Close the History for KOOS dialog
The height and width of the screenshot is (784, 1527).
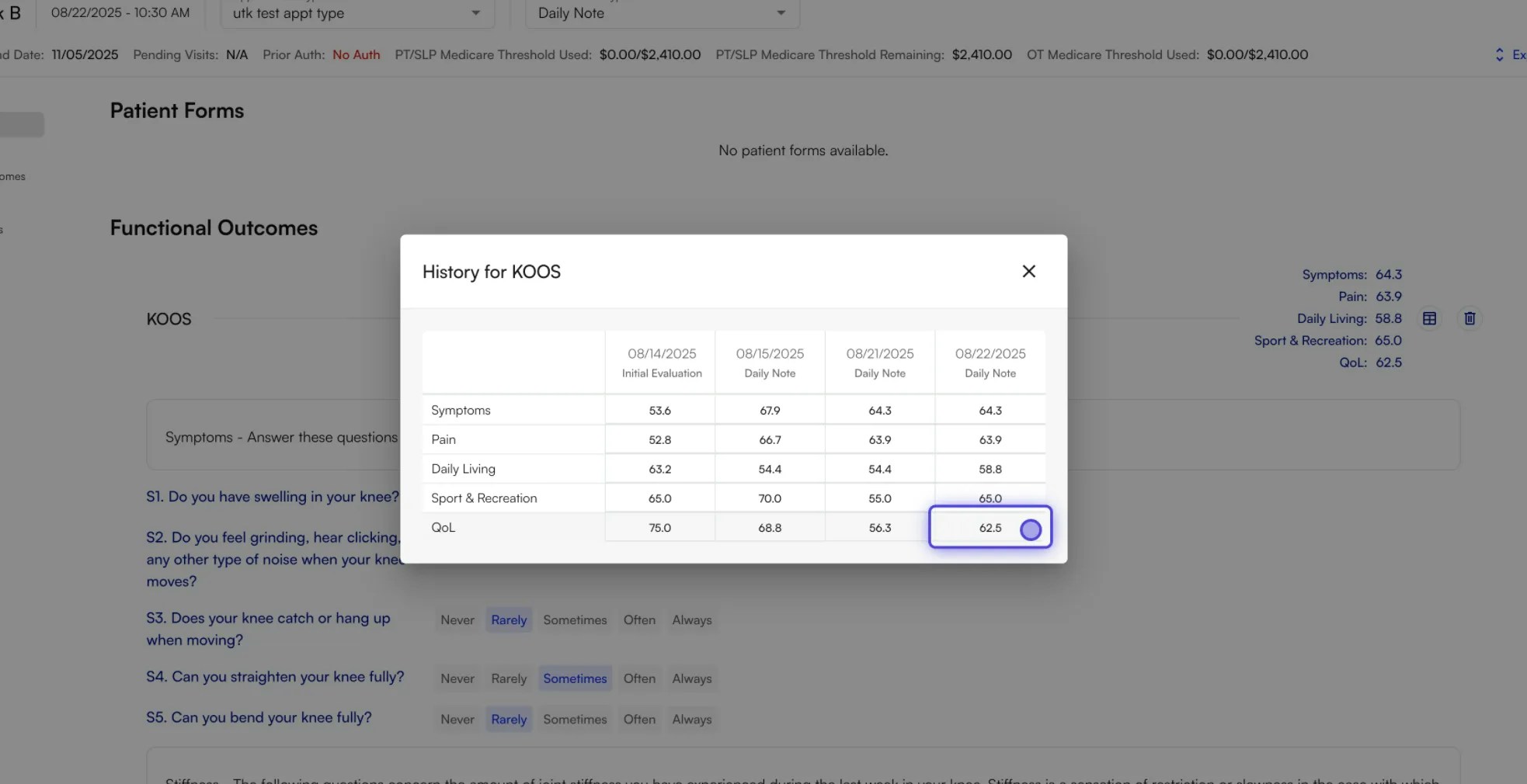click(1028, 271)
